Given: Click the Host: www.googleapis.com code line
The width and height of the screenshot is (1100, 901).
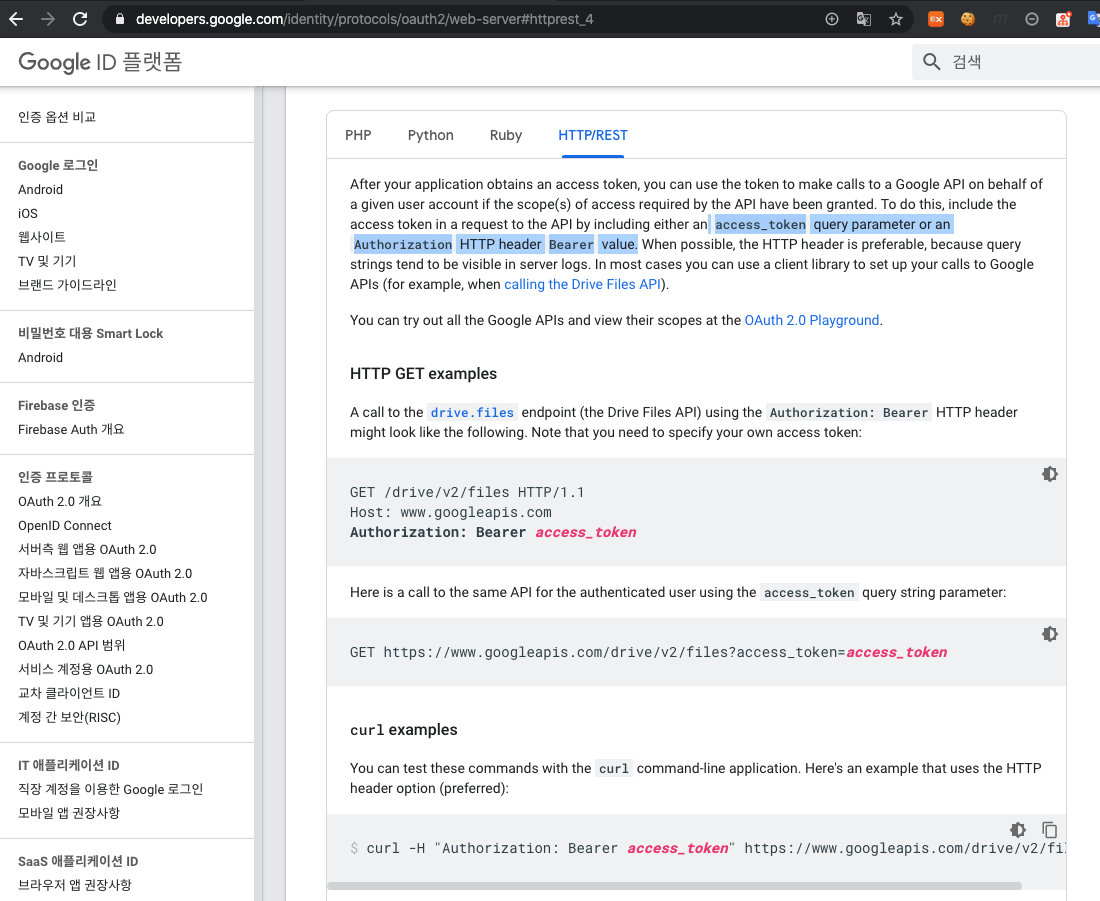Looking at the screenshot, I should (450, 512).
